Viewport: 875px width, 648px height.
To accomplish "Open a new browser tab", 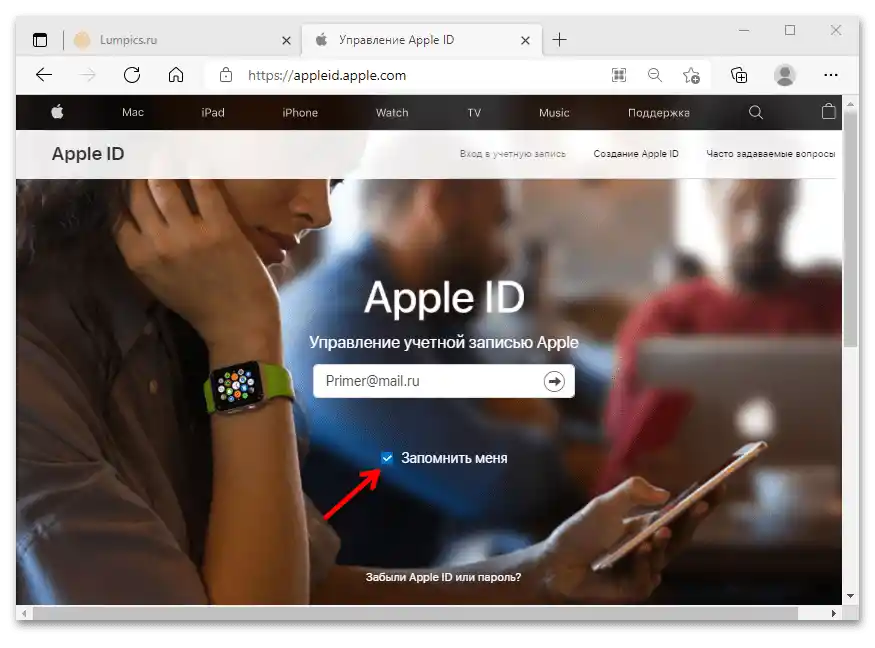I will (x=559, y=40).
